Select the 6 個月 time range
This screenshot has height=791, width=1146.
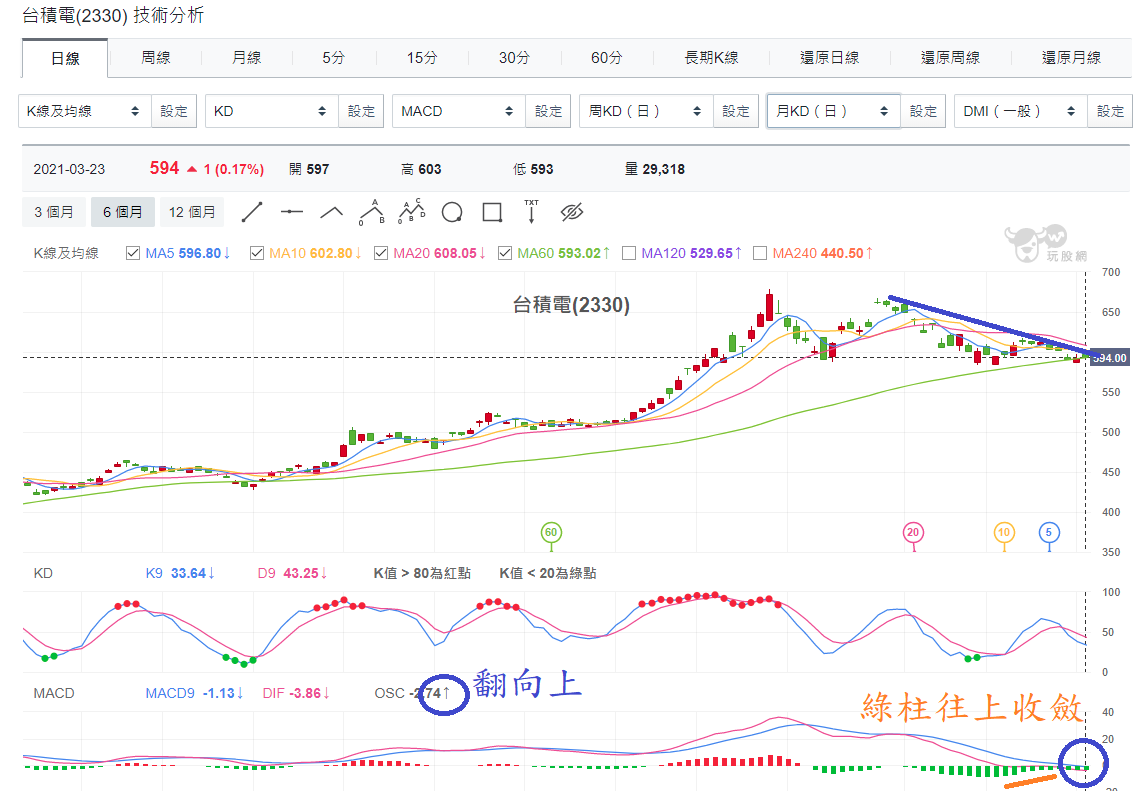[x=123, y=212]
